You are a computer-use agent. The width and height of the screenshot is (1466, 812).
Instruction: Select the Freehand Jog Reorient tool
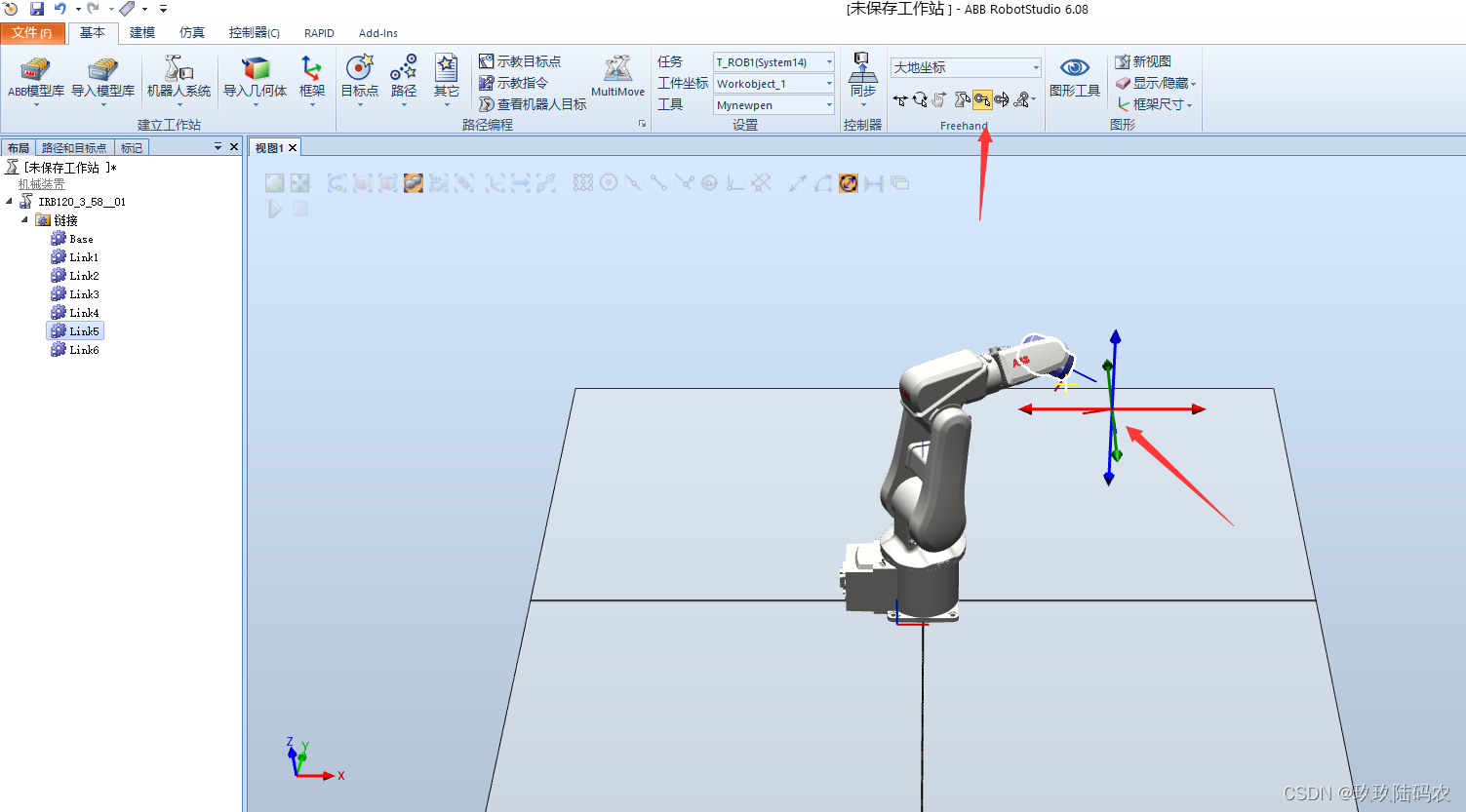(x=1002, y=99)
